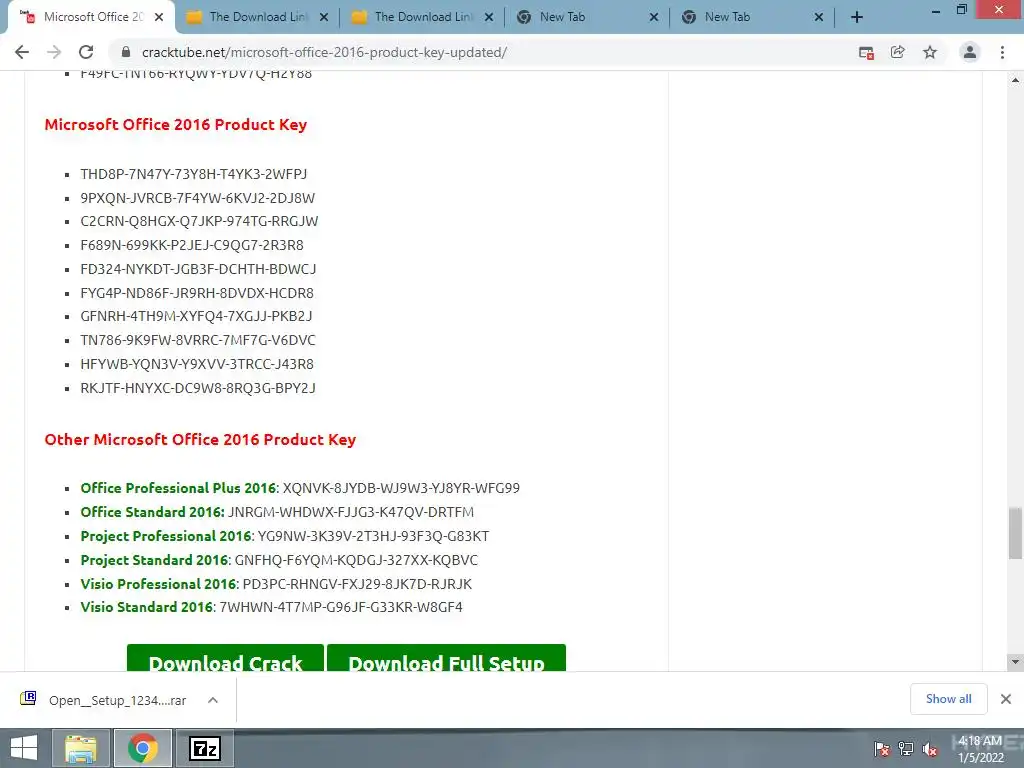This screenshot has width=1024, height=768.
Task: Click the 'Visio Standard 2016' label
Action: click(146, 607)
